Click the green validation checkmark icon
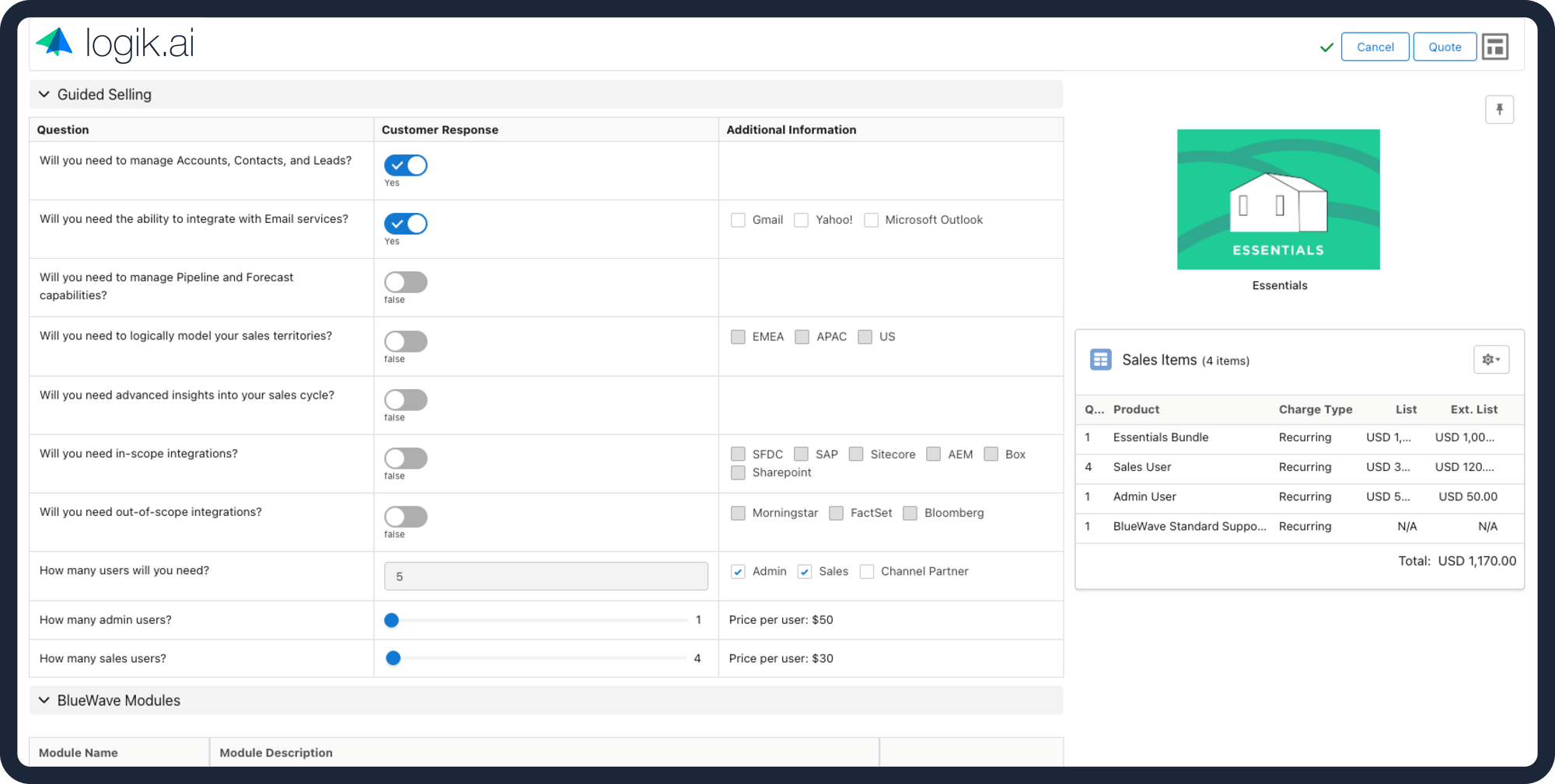Screen dimensions: 1555x784 [1326, 47]
